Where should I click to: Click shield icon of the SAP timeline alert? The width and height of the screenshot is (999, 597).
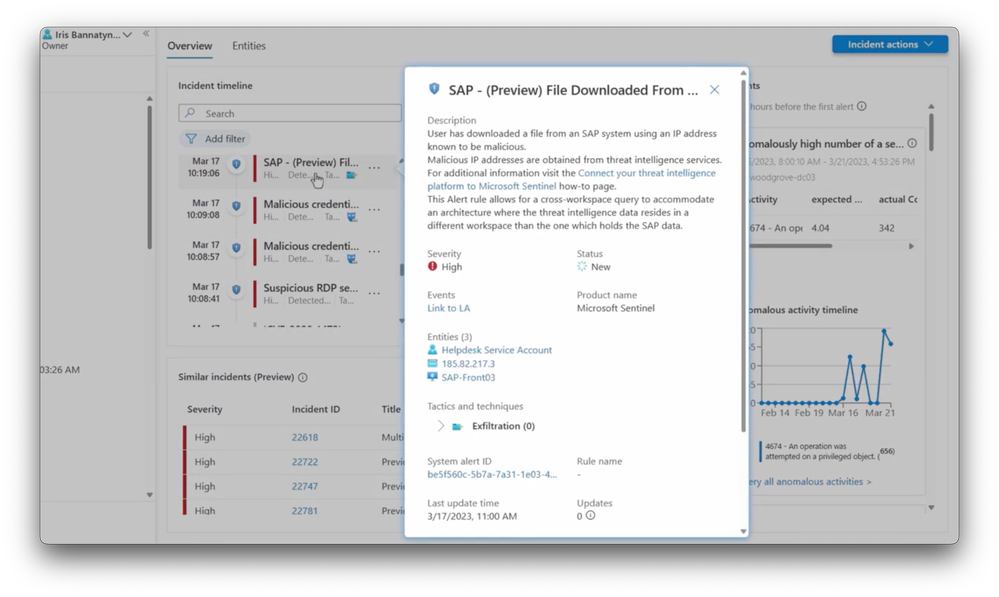236,164
